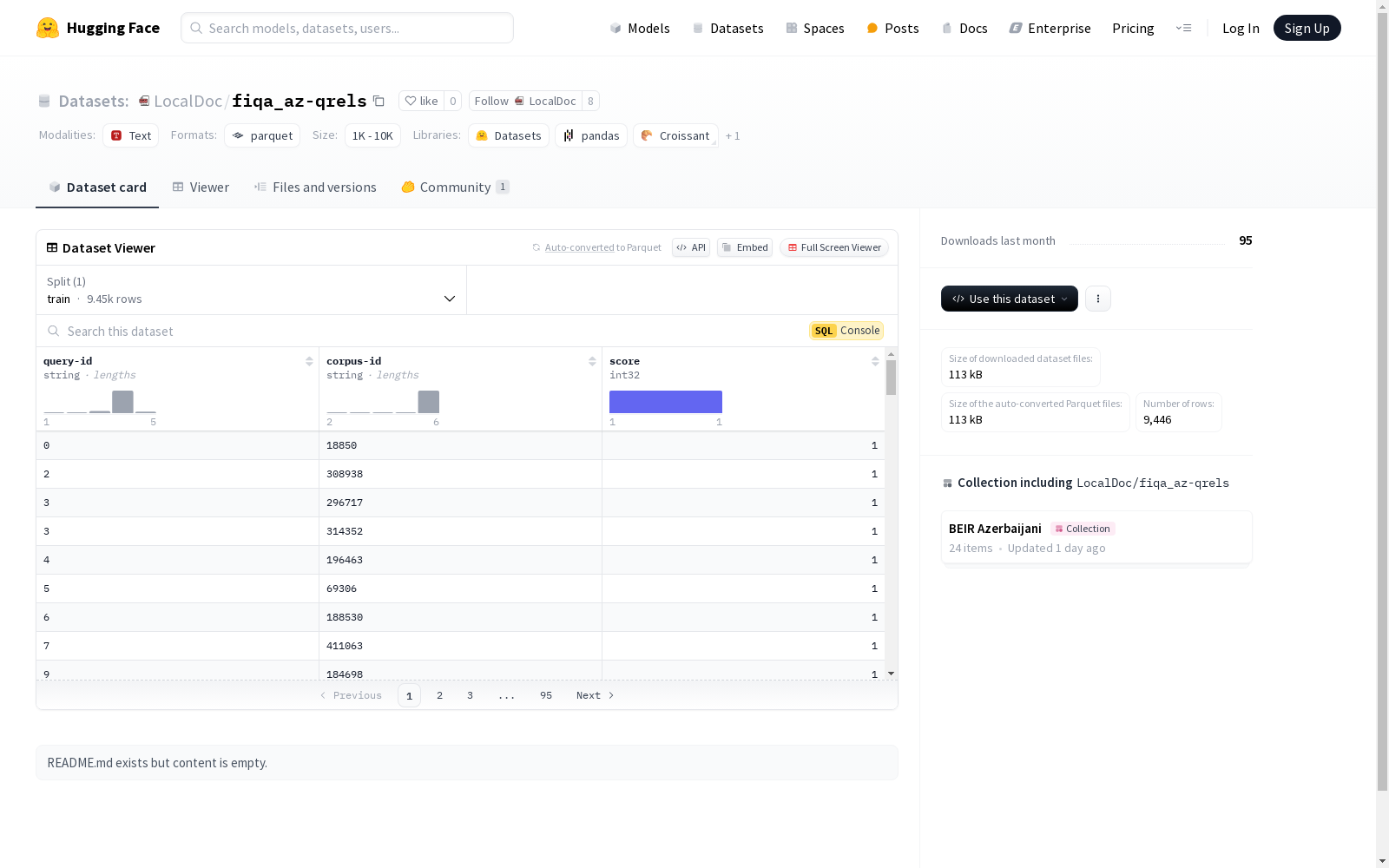This screenshot has width=1389, height=868.
Task: Click the LocalDoc organization avatar in title
Action: tap(144, 101)
